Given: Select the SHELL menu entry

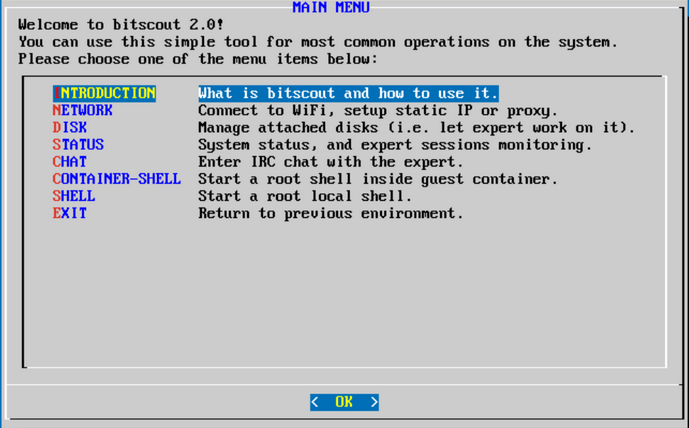Looking at the screenshot, I should tap(74, 196).
